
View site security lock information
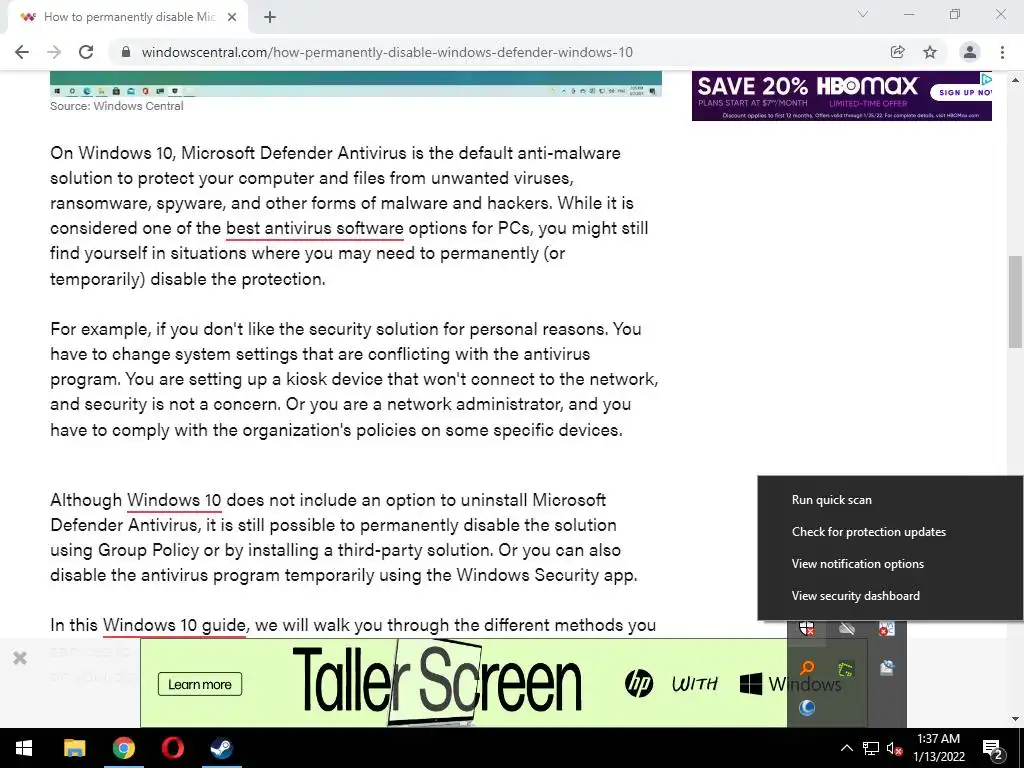(126, 52)
